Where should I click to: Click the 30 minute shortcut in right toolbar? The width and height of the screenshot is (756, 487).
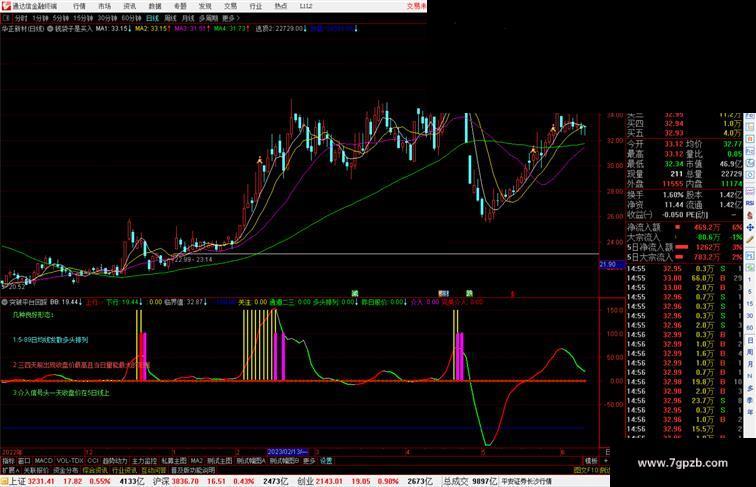click(750, 316)
